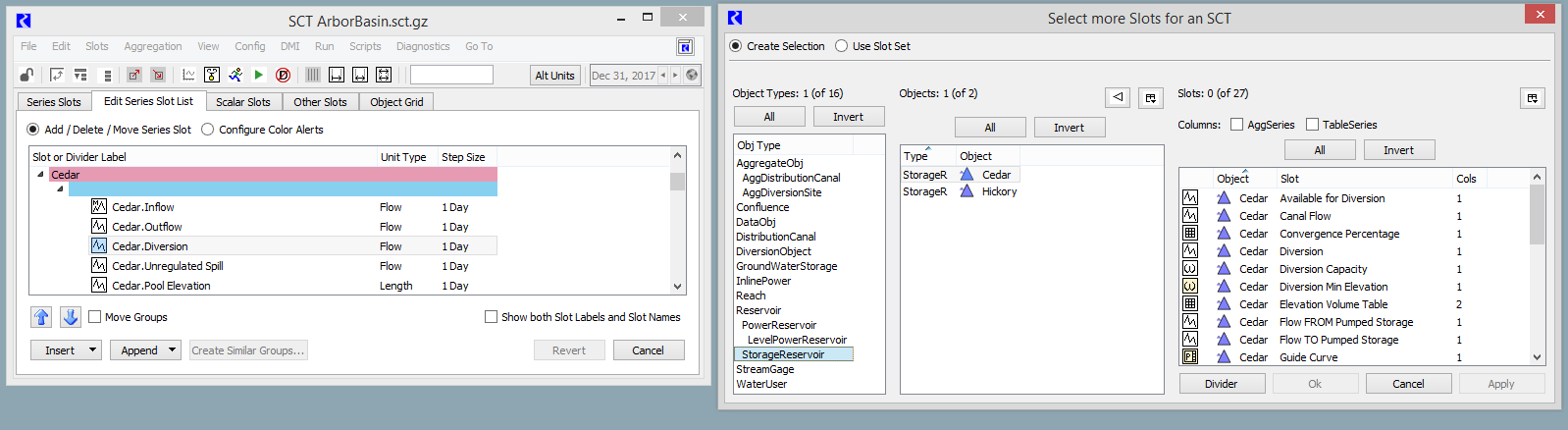
Task: Click the blue move-up arrow button
Action: coord(41,317)
